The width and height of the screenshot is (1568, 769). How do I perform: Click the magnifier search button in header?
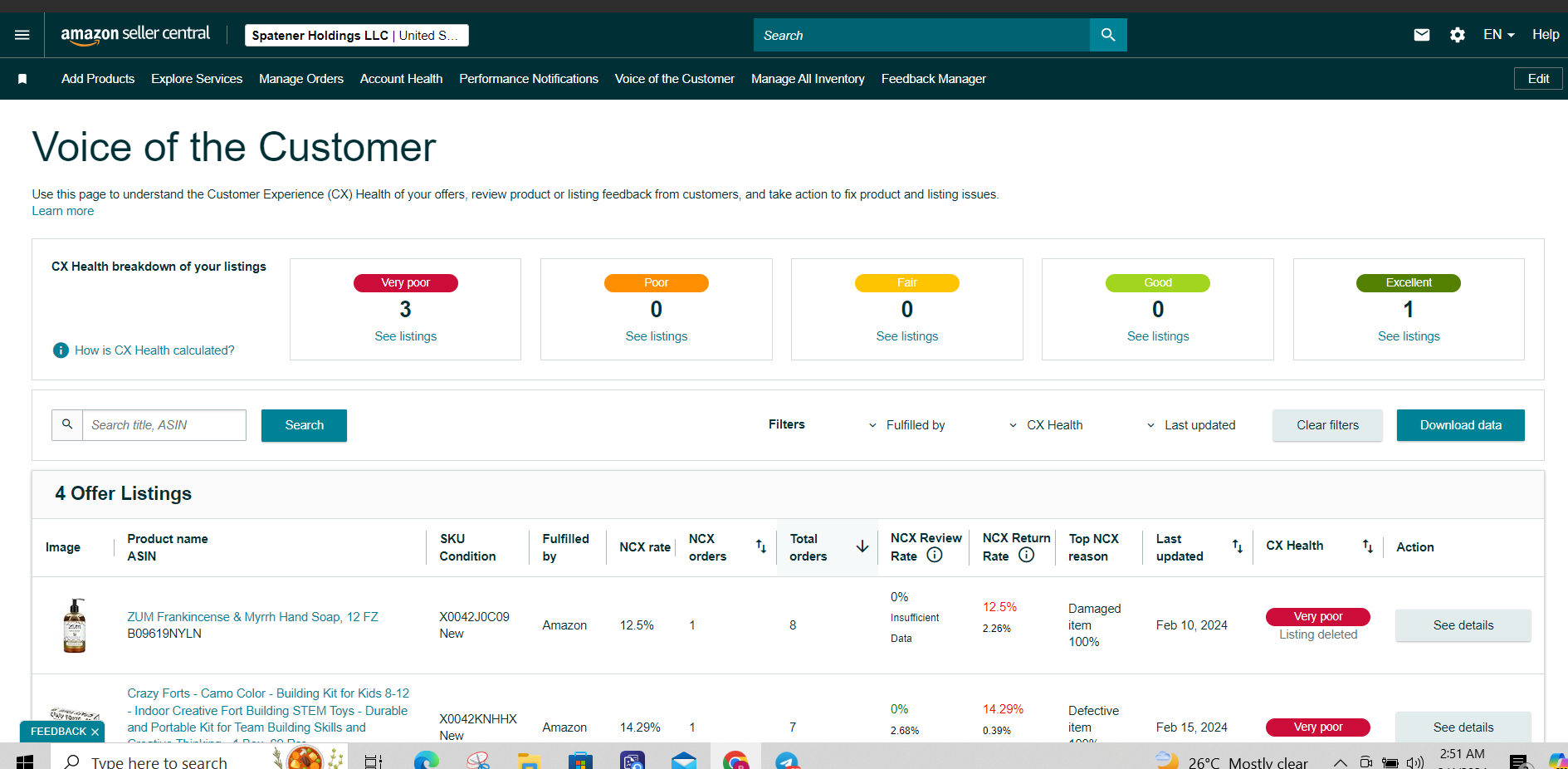click(x=1108, y=35)
